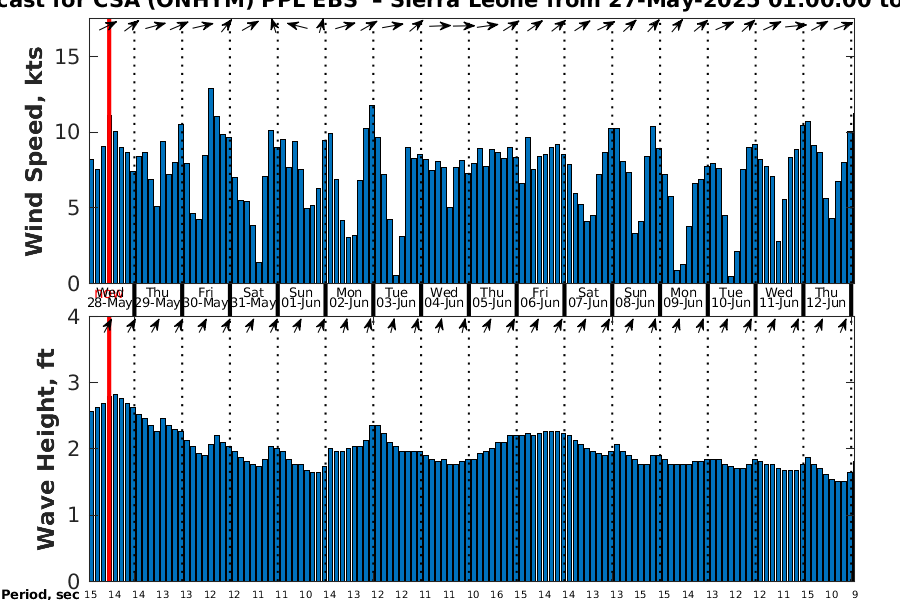Click the 'Mon 09-Jun' date label
Viewport: 900px width, 600px height.
[683, 298]
